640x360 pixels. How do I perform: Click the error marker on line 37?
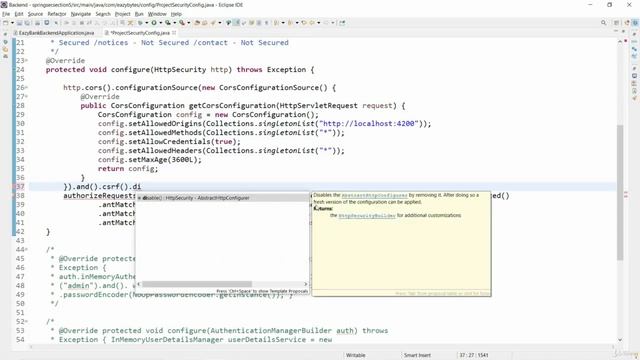point(14,187)
